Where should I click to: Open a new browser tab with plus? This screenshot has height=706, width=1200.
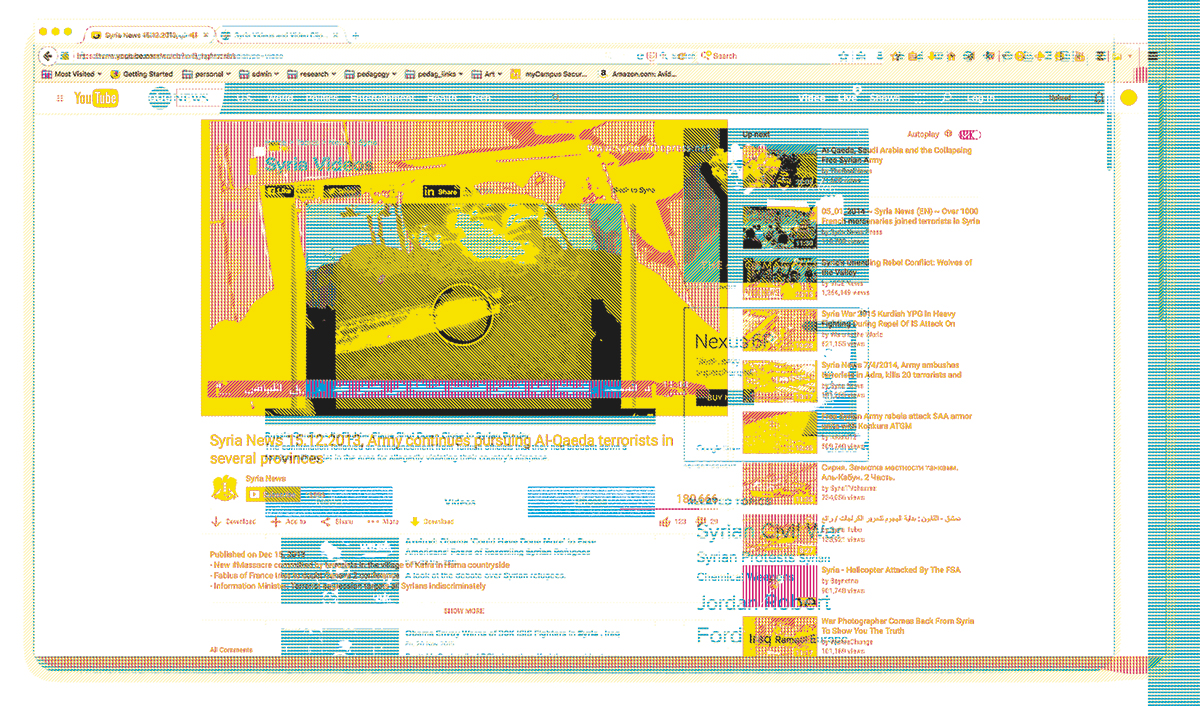coord(356,35)
